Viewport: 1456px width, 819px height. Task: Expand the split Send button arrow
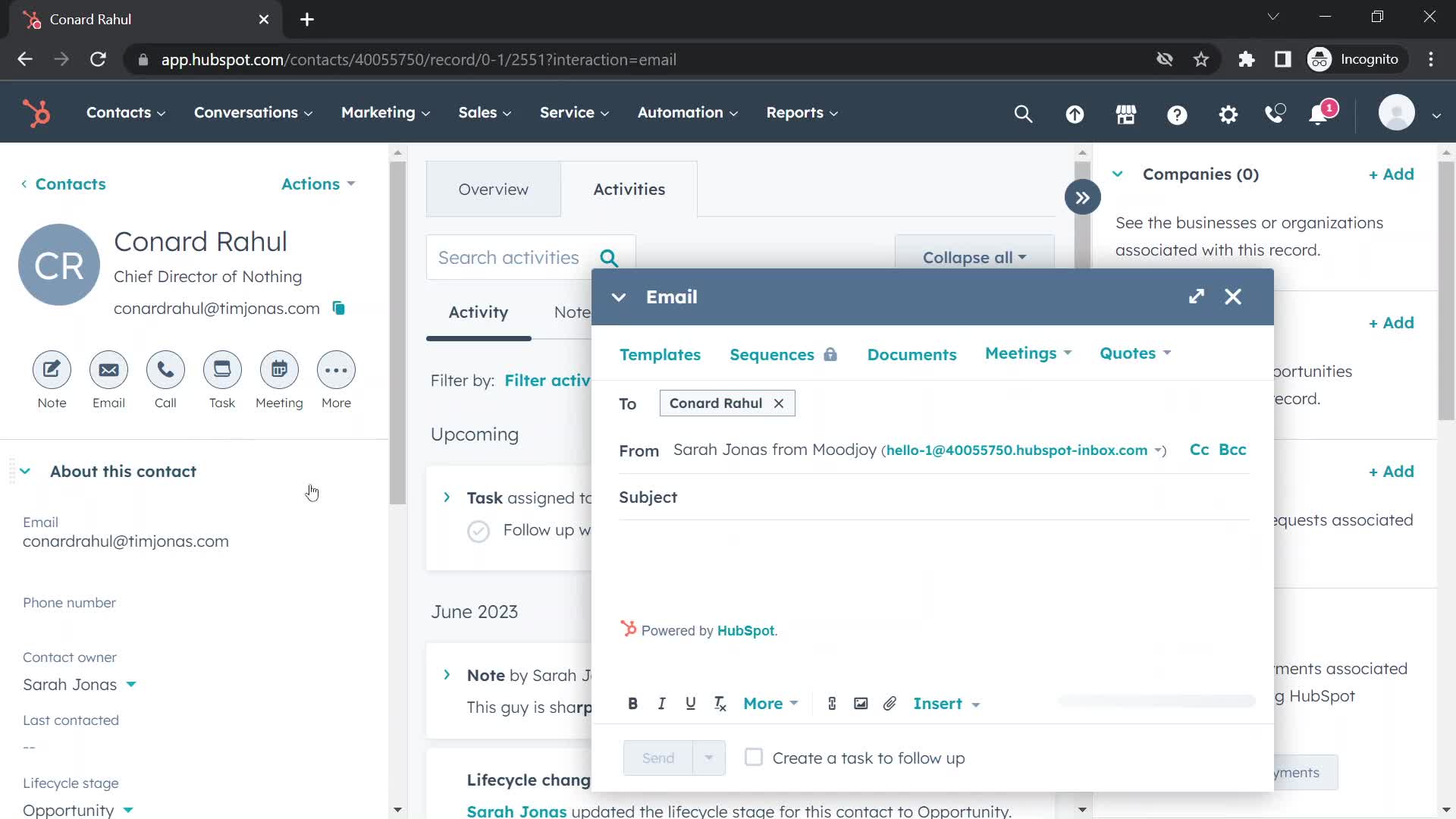tap(710, 757)
